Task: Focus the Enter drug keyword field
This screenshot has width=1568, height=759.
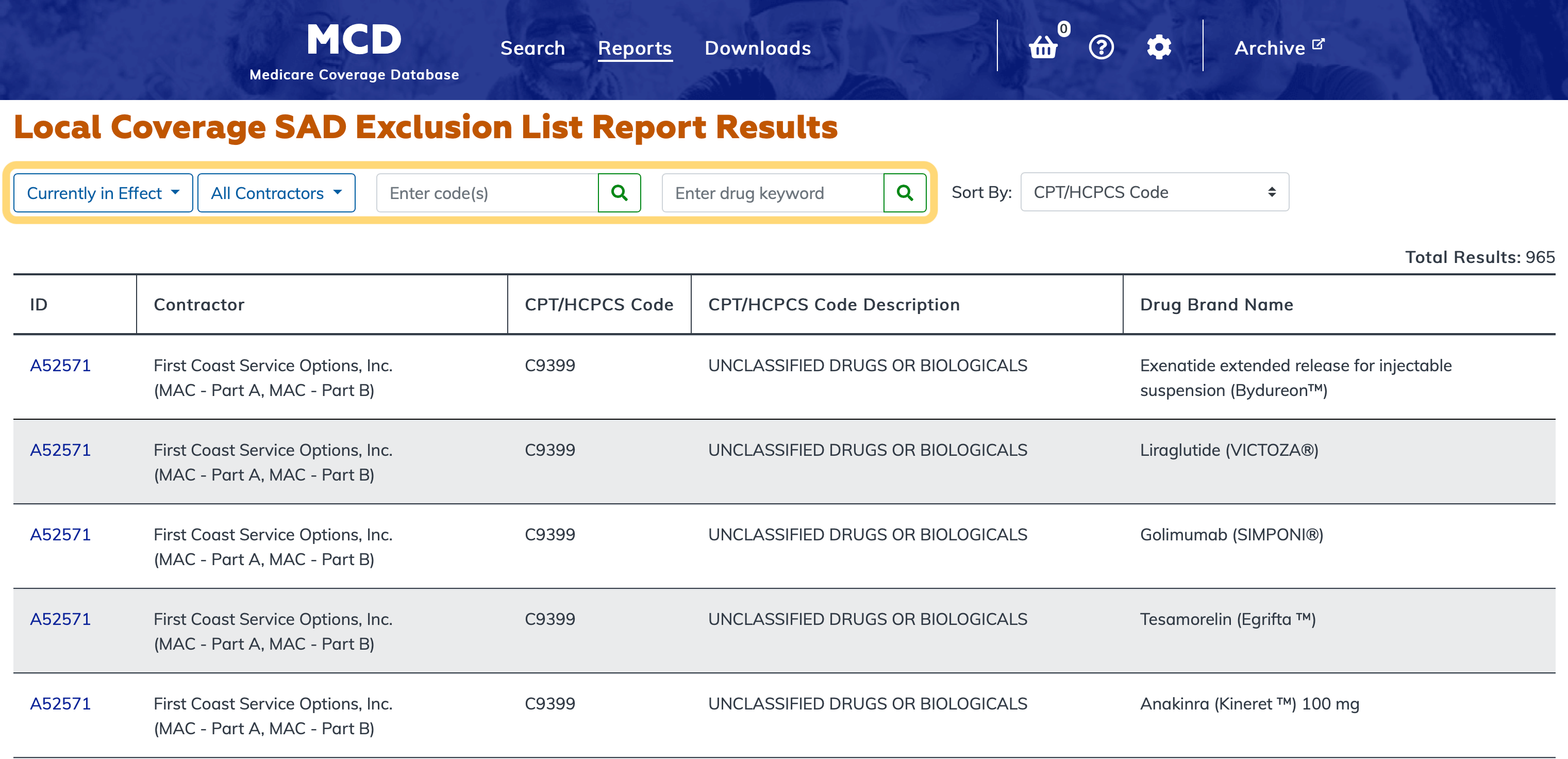Action: point(772,193)
